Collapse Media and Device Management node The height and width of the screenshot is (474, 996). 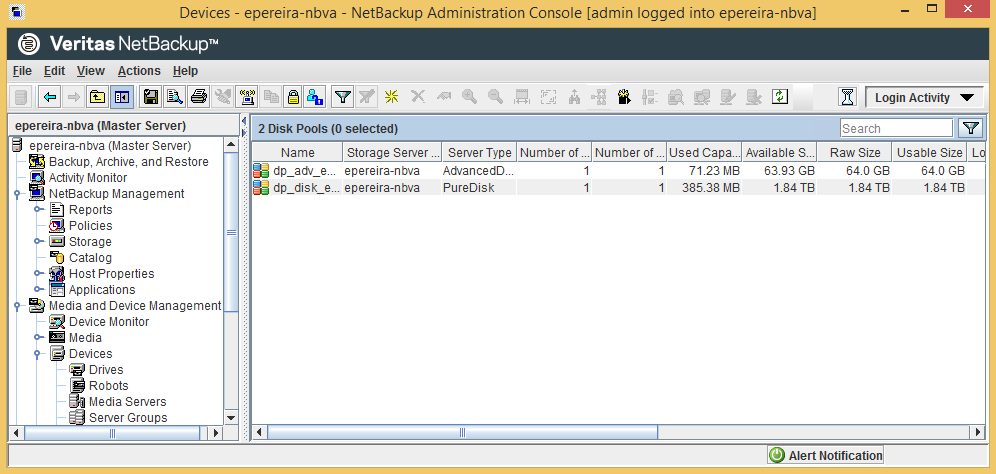pos(18,306)
